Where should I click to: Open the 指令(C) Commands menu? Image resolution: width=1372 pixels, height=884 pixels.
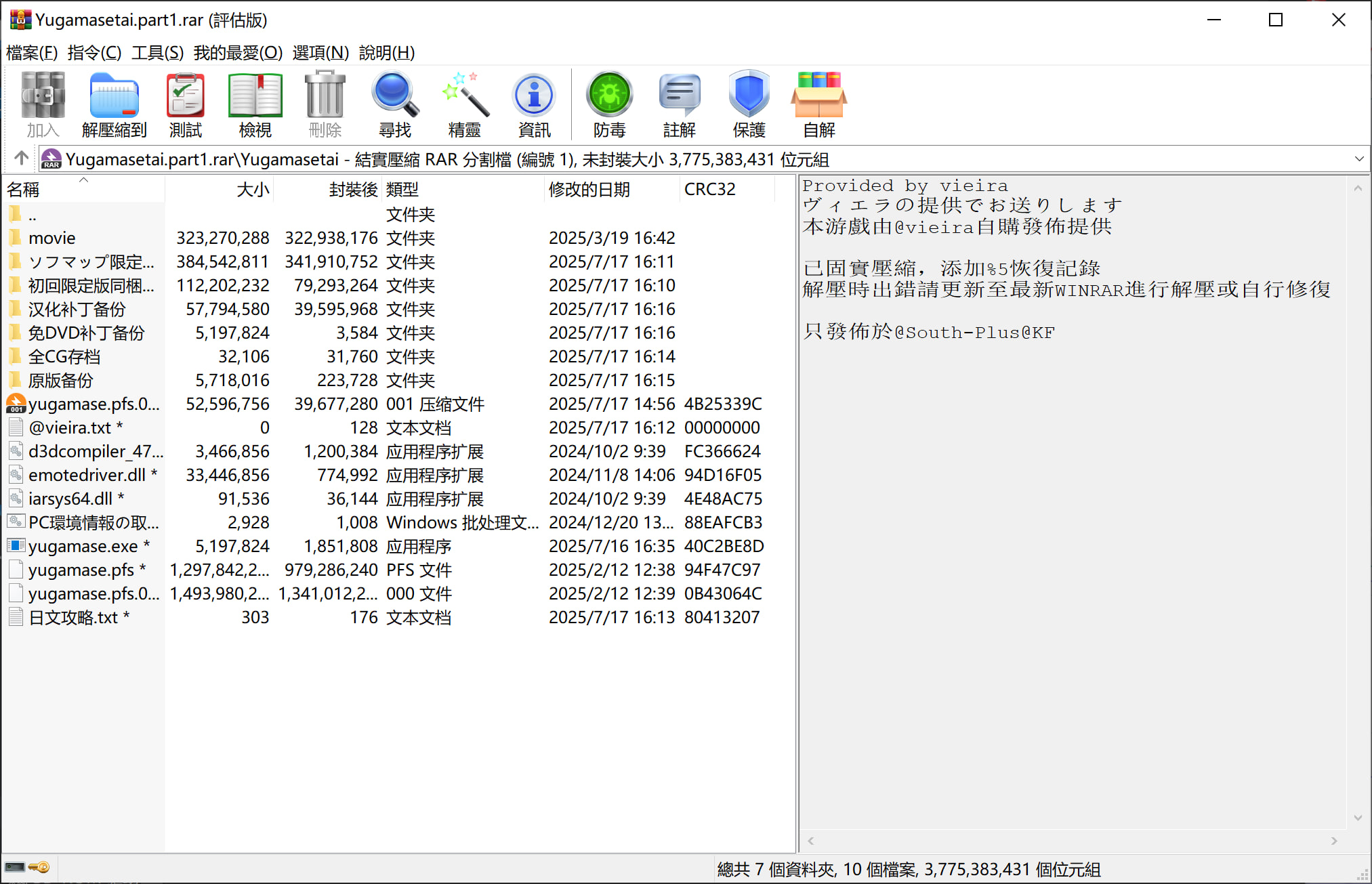(94, 53)
